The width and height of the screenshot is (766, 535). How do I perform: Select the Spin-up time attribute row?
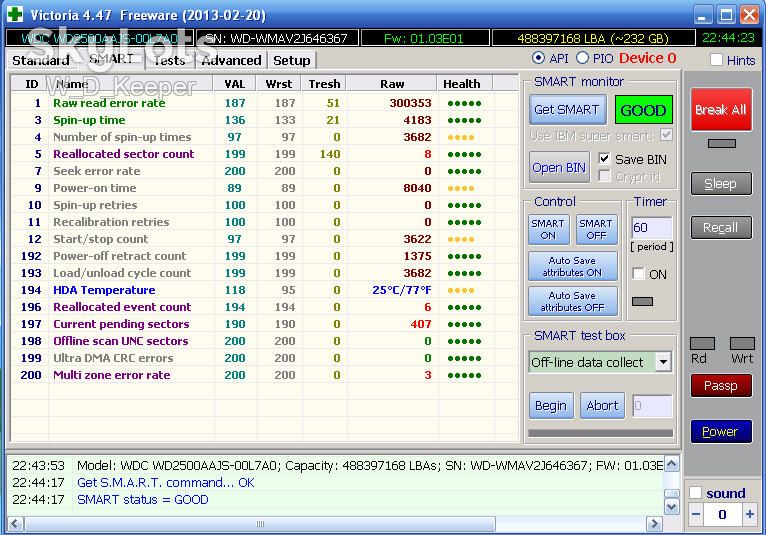point(264,120)
